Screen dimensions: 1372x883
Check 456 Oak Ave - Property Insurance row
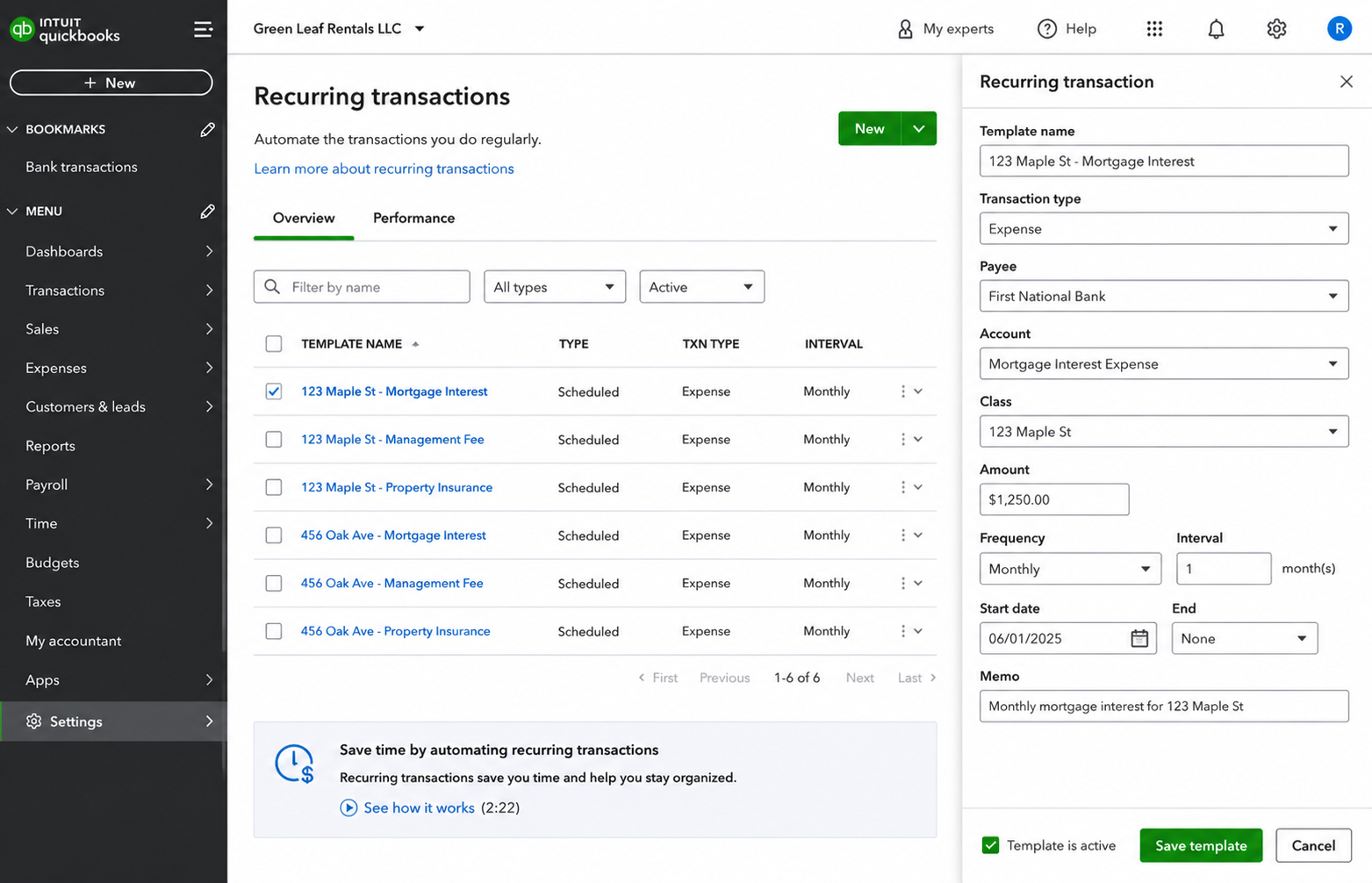(274, 631)
